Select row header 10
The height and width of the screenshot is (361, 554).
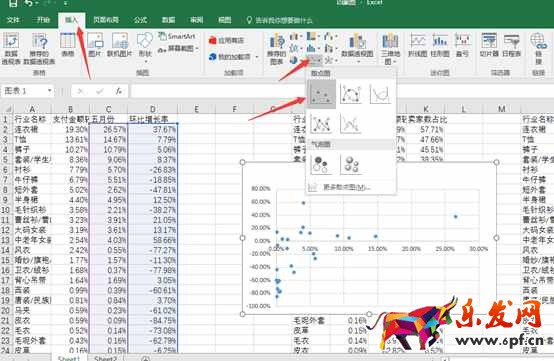pyautogui.click(x=6, y=210)
